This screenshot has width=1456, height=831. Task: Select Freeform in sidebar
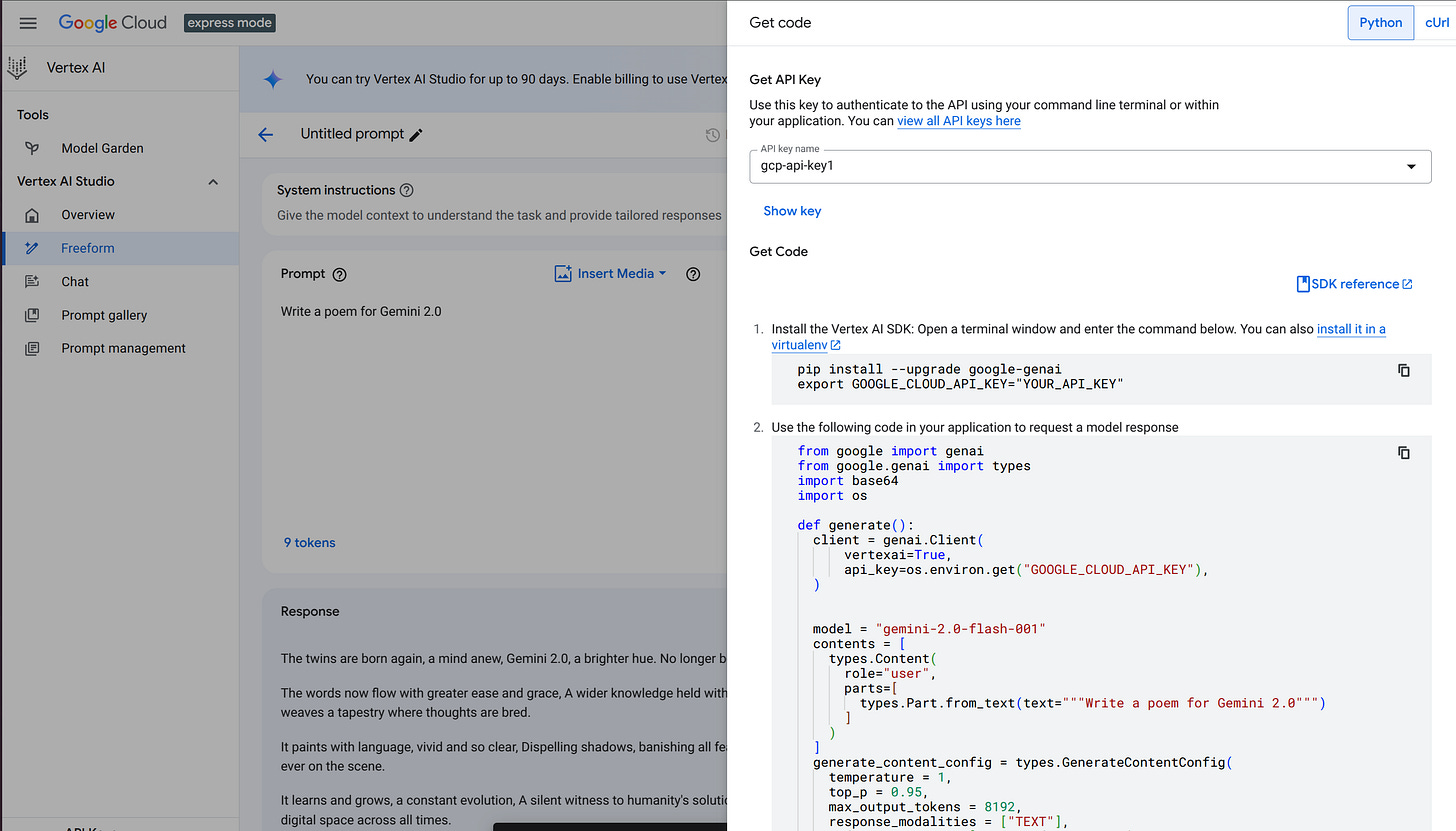click(121, 248)
